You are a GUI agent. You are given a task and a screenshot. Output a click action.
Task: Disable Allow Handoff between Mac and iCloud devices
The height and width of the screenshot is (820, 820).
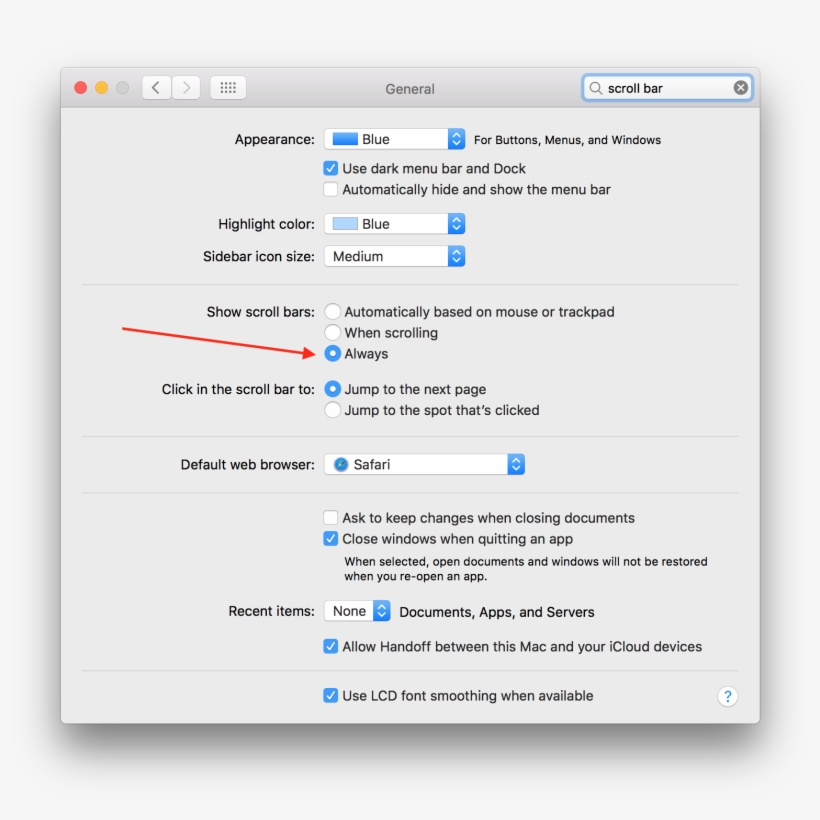click(330, 646)
